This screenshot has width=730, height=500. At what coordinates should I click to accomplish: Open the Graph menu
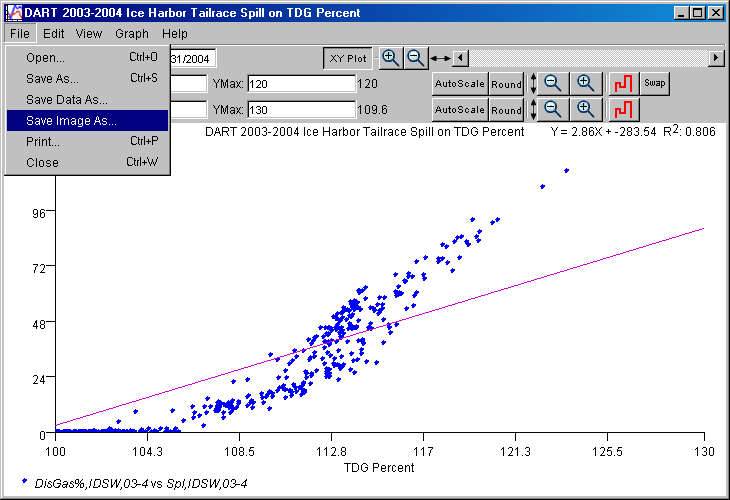tap(131, 33)
